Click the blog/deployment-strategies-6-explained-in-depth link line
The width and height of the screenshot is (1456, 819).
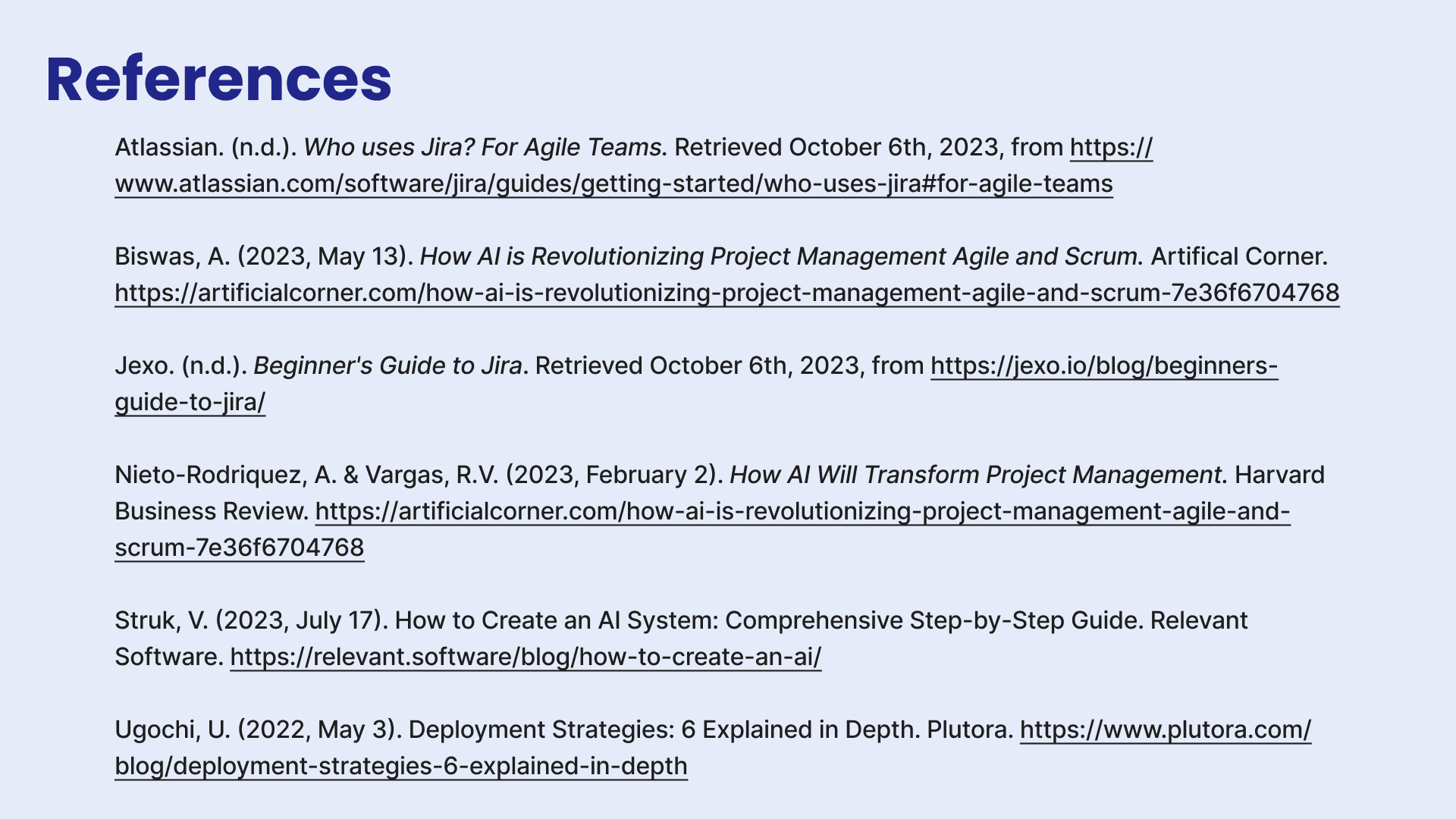(401, 767)
